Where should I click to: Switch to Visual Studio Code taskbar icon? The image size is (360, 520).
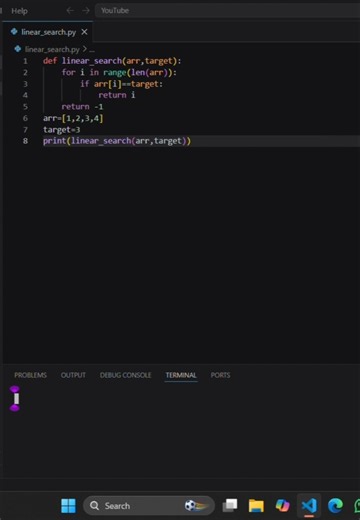309,506
